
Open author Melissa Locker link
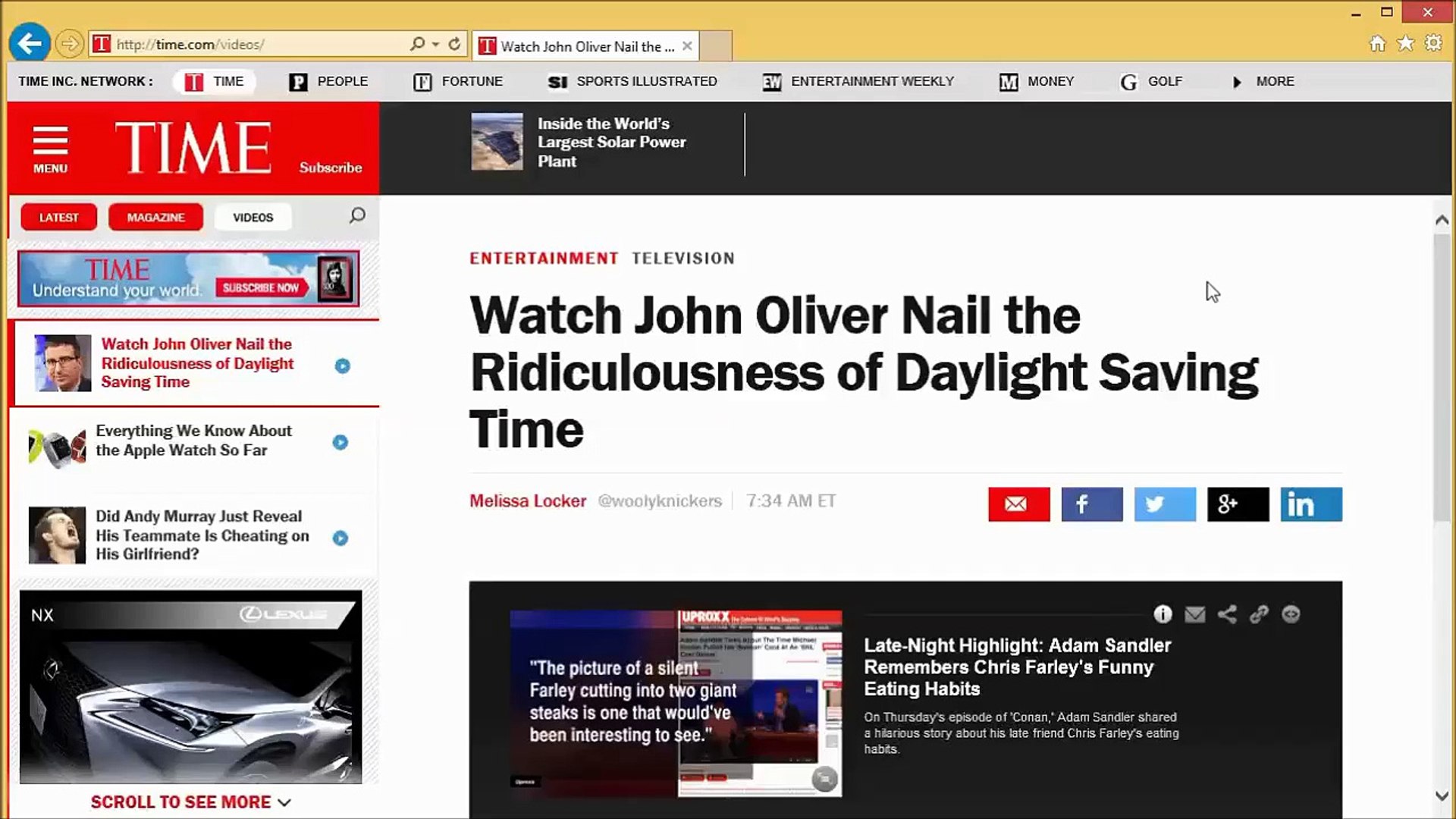point(528,500)
